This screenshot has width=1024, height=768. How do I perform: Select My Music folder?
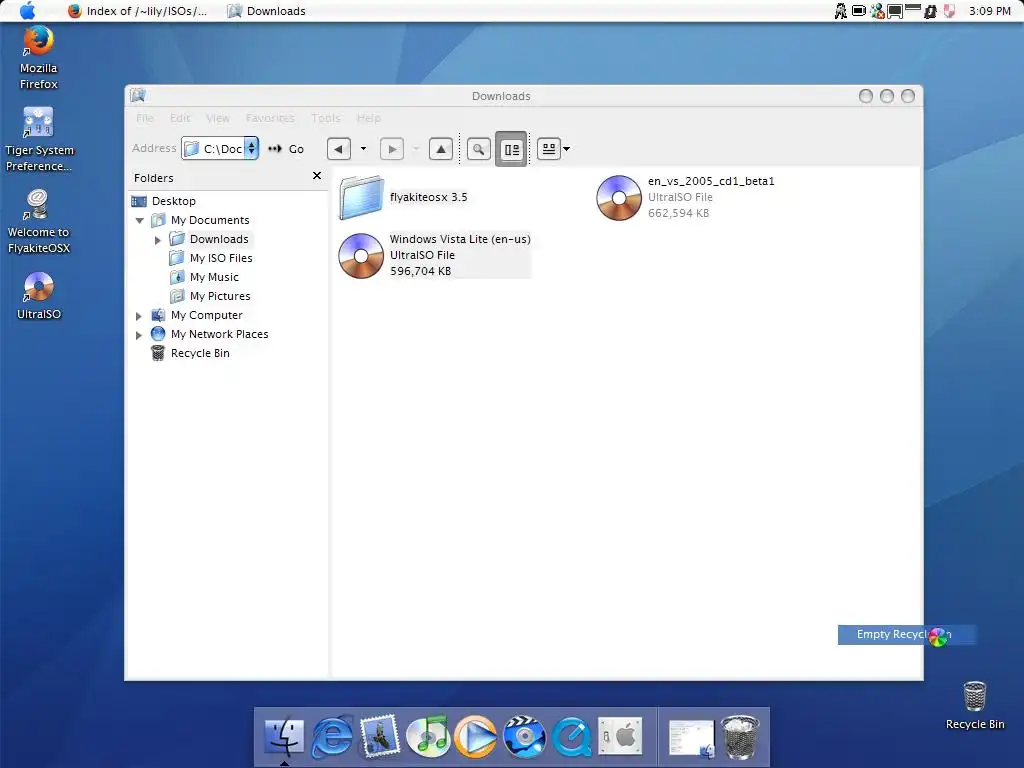coord(214,277)
